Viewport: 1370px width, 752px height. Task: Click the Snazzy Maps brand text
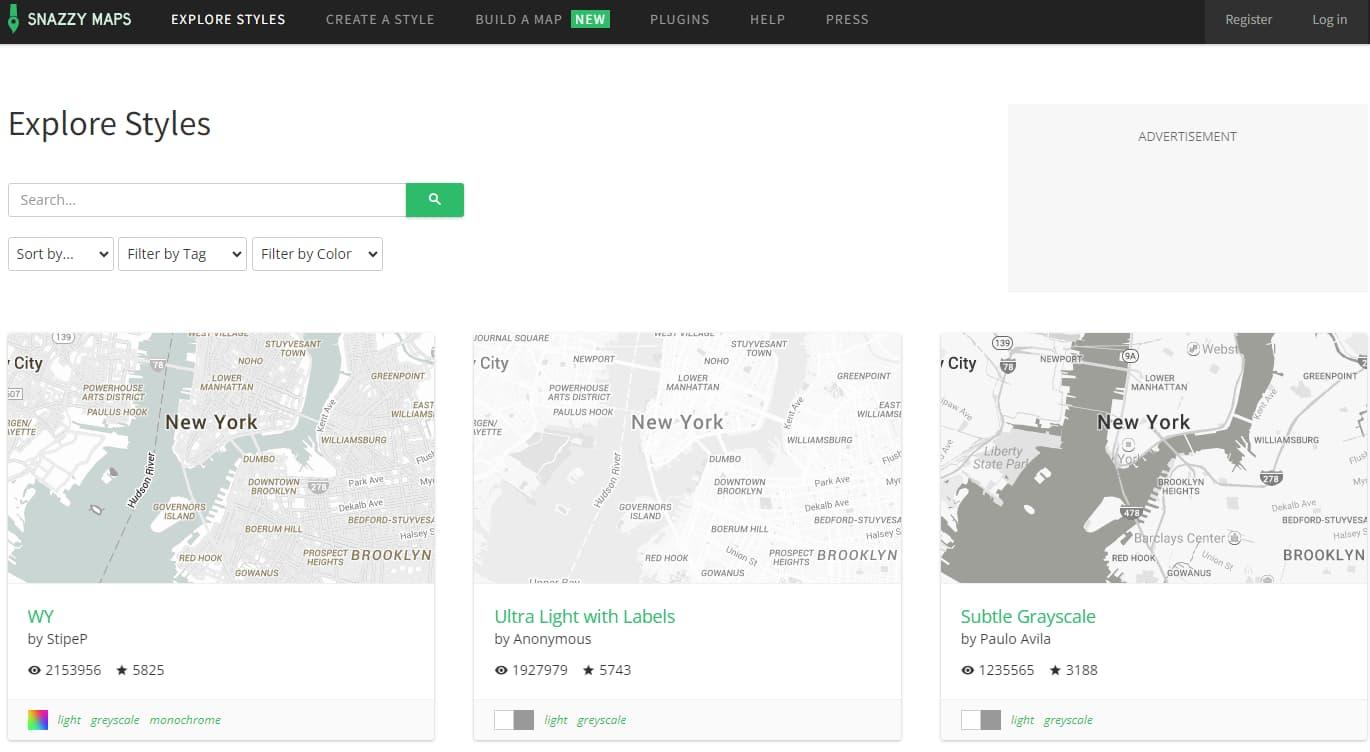pos(79,19)
